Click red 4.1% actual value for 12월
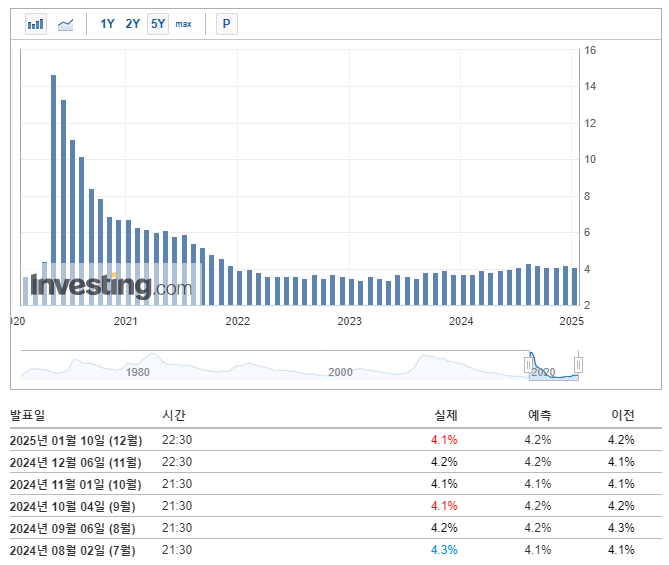Screen dimensions: 669x565 click(x=444, y=440)
